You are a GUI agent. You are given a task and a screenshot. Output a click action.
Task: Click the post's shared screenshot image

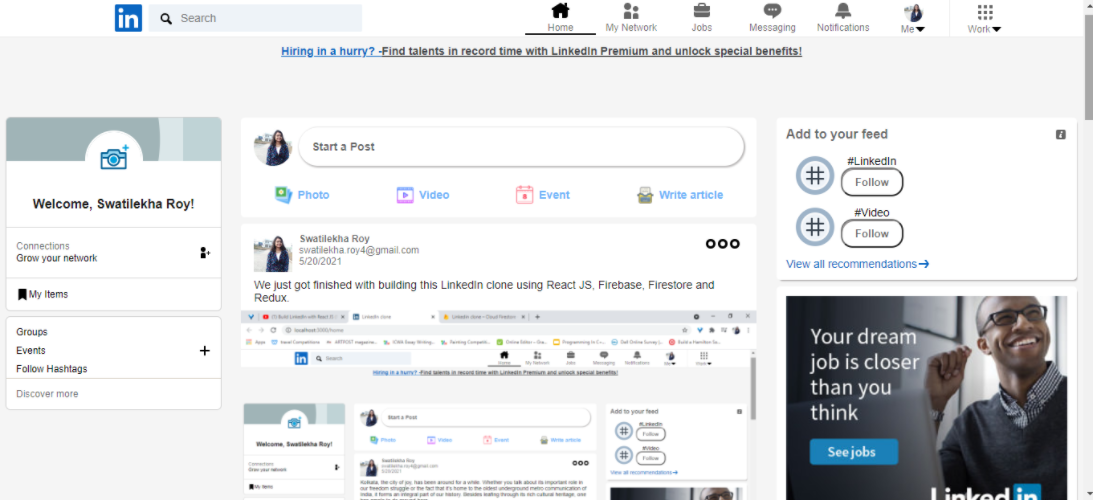click(x=498, y=405)
